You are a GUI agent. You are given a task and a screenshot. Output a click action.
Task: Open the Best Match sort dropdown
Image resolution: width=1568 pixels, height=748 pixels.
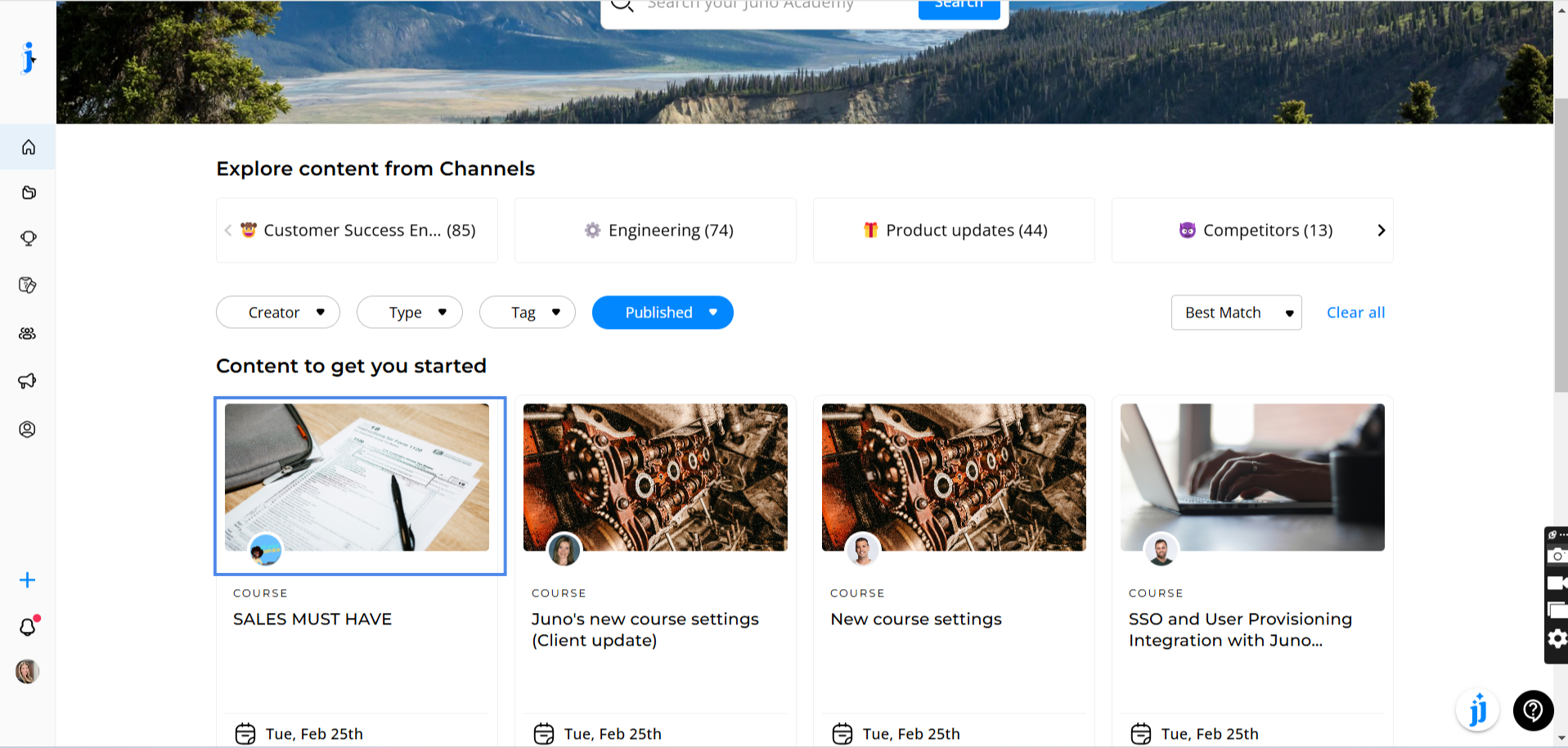click(1236, 313)
